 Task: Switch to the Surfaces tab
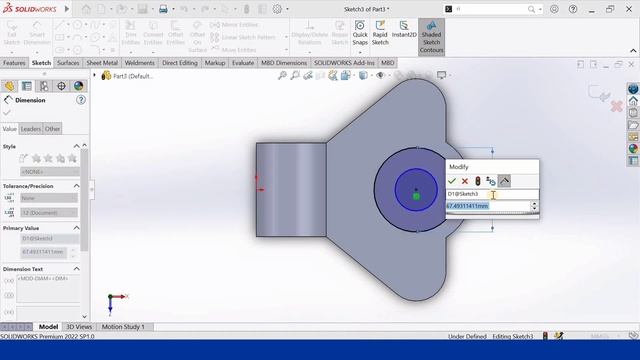click(68, 63)
